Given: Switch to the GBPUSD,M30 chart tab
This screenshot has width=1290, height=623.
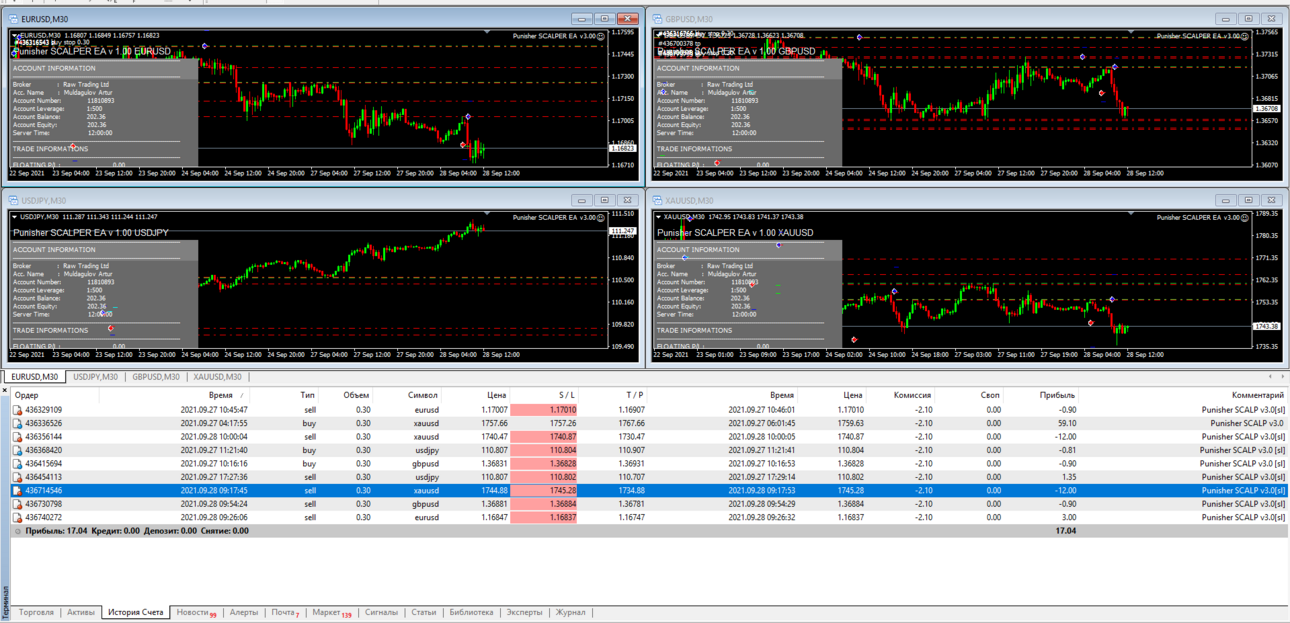Looking at the screenshot, I should 156,377.
